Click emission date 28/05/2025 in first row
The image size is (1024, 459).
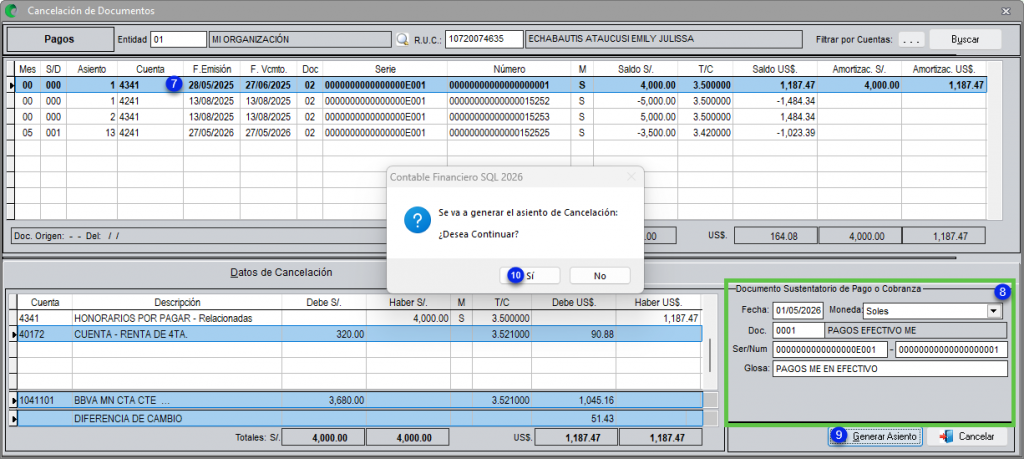pos(211,86)
